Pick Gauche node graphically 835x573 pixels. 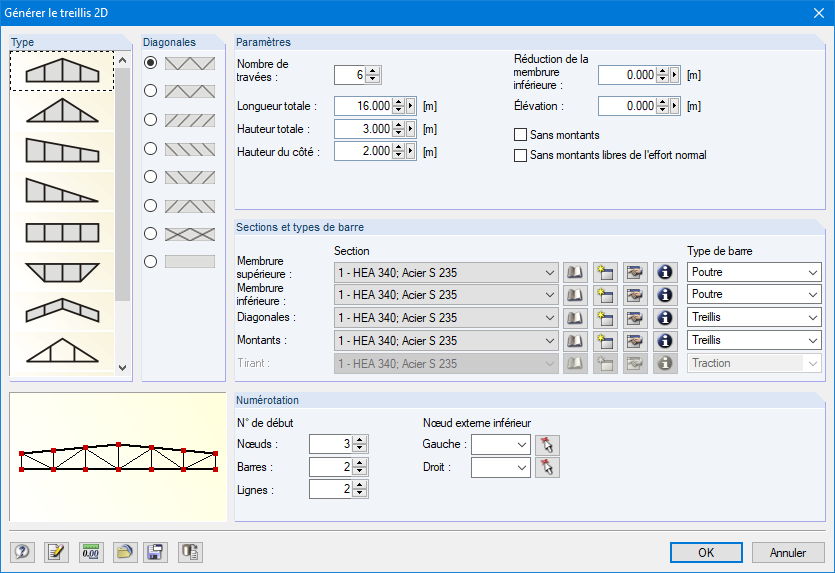(547, 445)
